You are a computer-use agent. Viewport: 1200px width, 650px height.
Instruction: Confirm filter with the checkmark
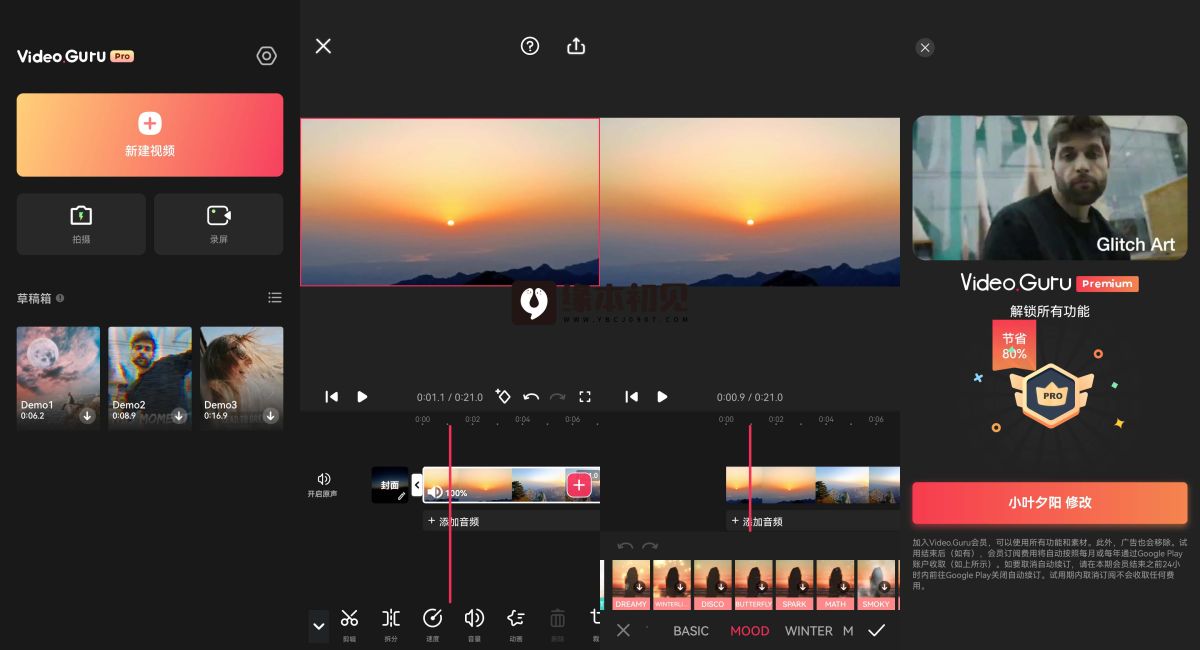point(877,630)
